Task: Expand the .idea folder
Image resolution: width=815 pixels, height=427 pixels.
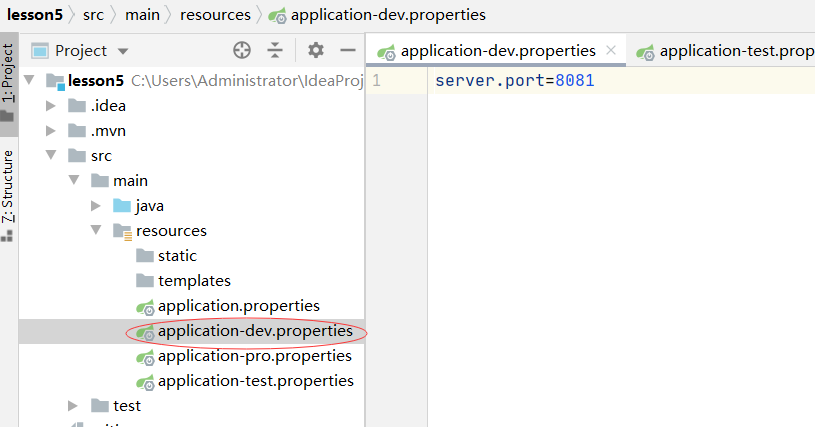Action: pyautogui.click(x=51, y=105)
